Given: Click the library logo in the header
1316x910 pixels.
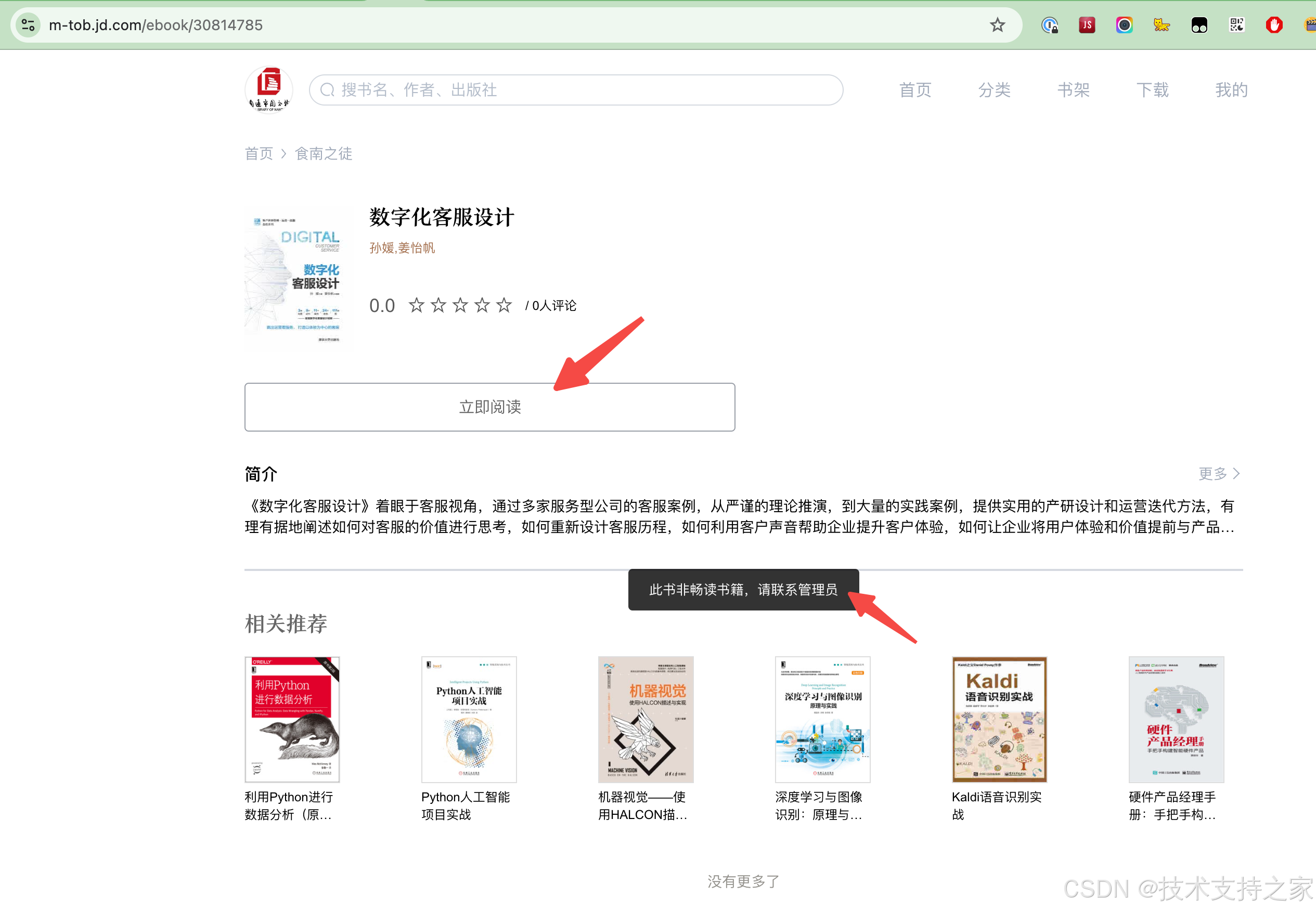Looking at the screenshot, I should point(269,89).
